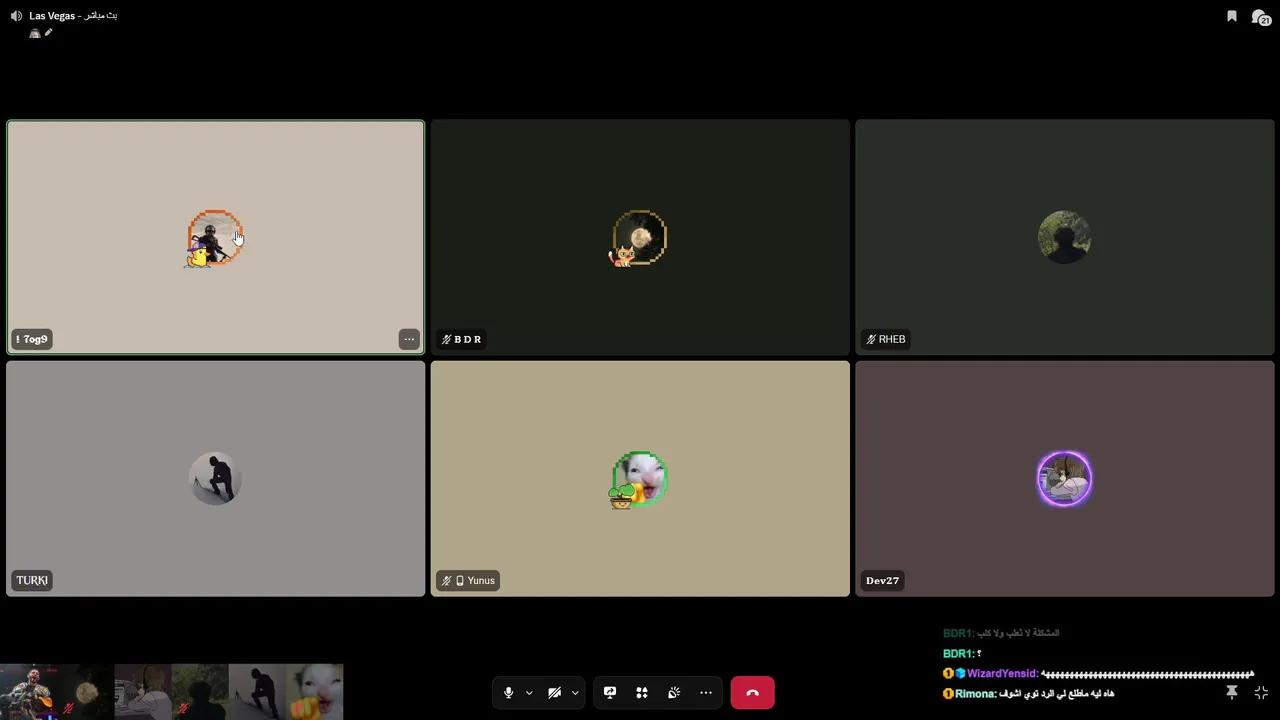Image resolution: width=1280 pixels, height=720 pixels.
Task: Select the B D R participant tile
Action: (x=640, y=237)
